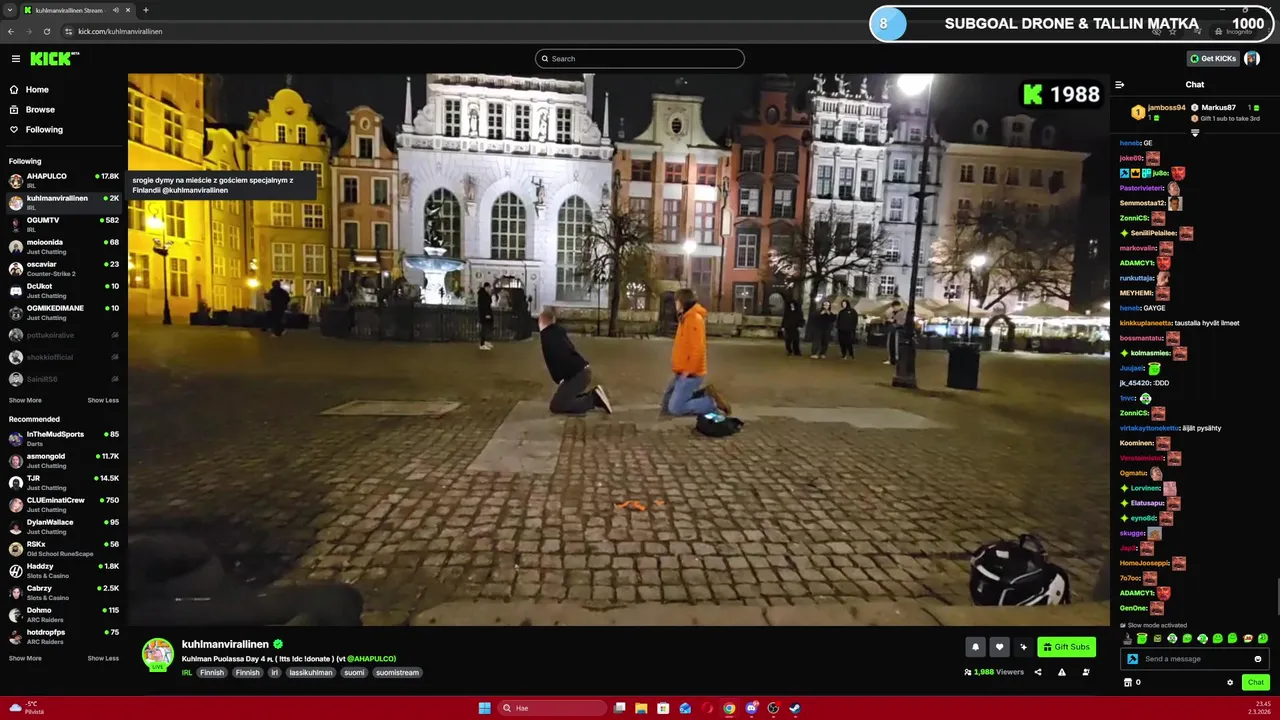Click the Windows Start button
The height and width of the screenshot is (720, 1280).
pyautogui.click(x=484, y=708)
